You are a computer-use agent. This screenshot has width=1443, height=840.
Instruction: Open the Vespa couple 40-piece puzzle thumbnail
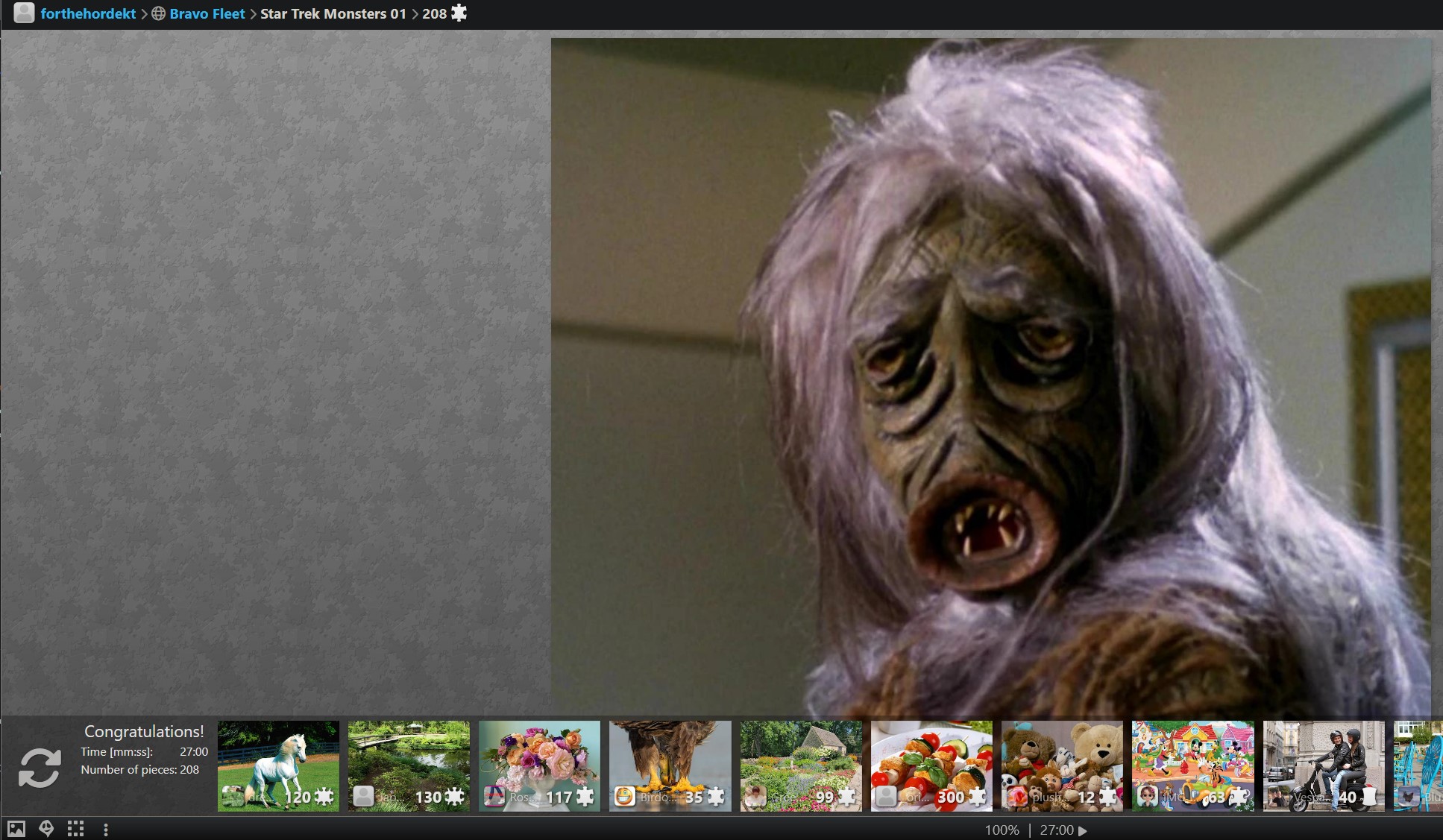(x=1324, y=765)
